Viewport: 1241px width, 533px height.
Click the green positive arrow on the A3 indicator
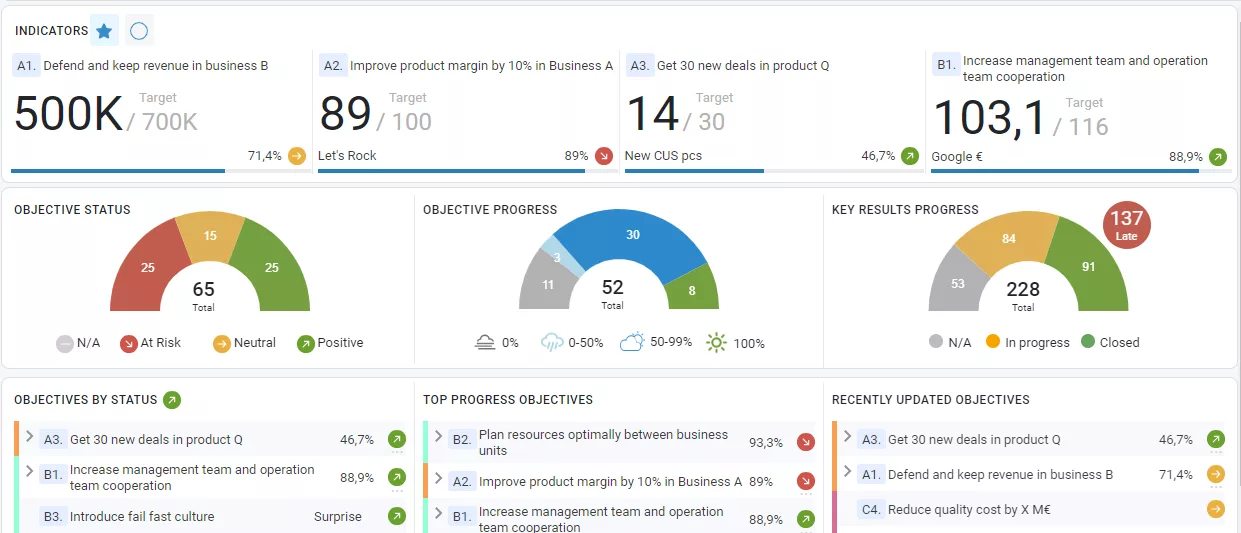910,156
